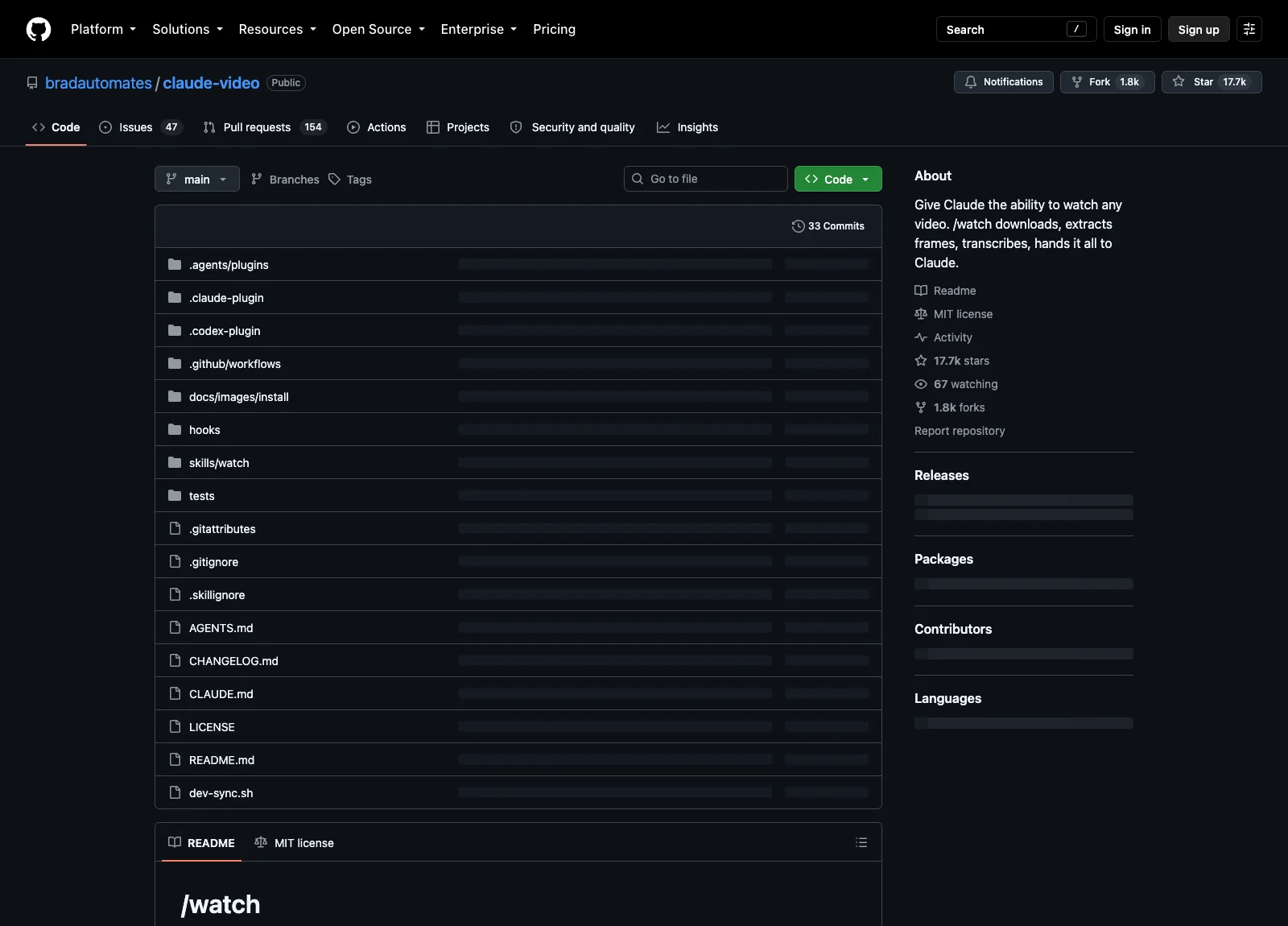
Task: Switch to the Projects tab
Action: click(x=458, y=127)
